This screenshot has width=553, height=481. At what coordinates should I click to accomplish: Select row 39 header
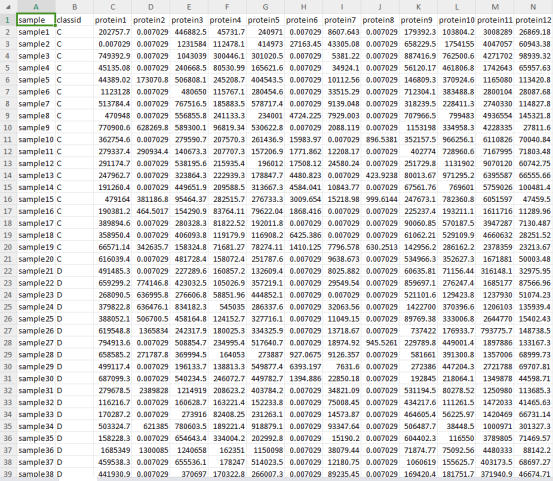pyautogui.click(x=8, y=474)
